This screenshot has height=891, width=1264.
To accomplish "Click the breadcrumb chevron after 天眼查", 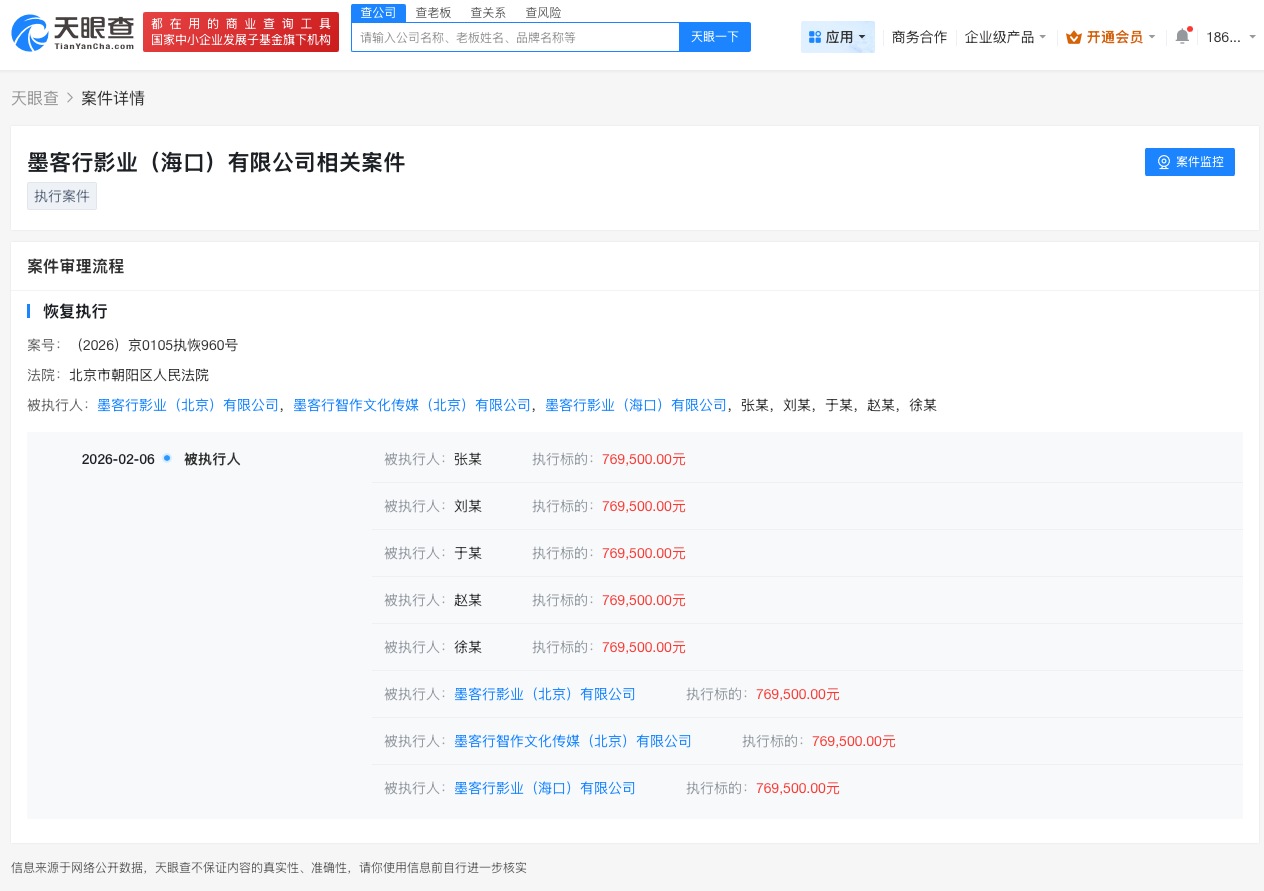I will (x=70, y=98).
